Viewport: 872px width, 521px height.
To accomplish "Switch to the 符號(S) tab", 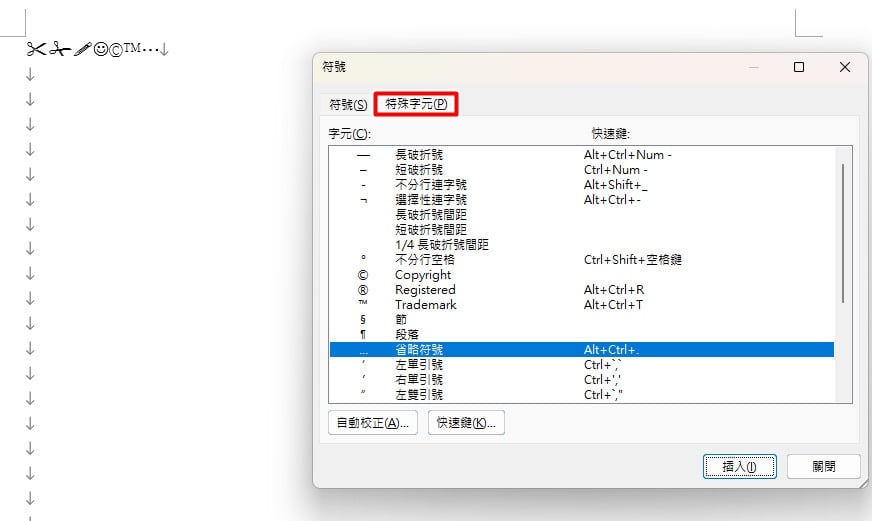I will click(348, 105).
